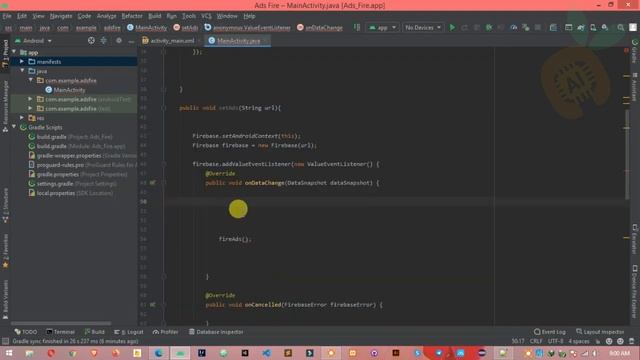Open the VCS menu
Image resolution: width=640 pixels, height=360 pixels.
click(x=206, y=16)
